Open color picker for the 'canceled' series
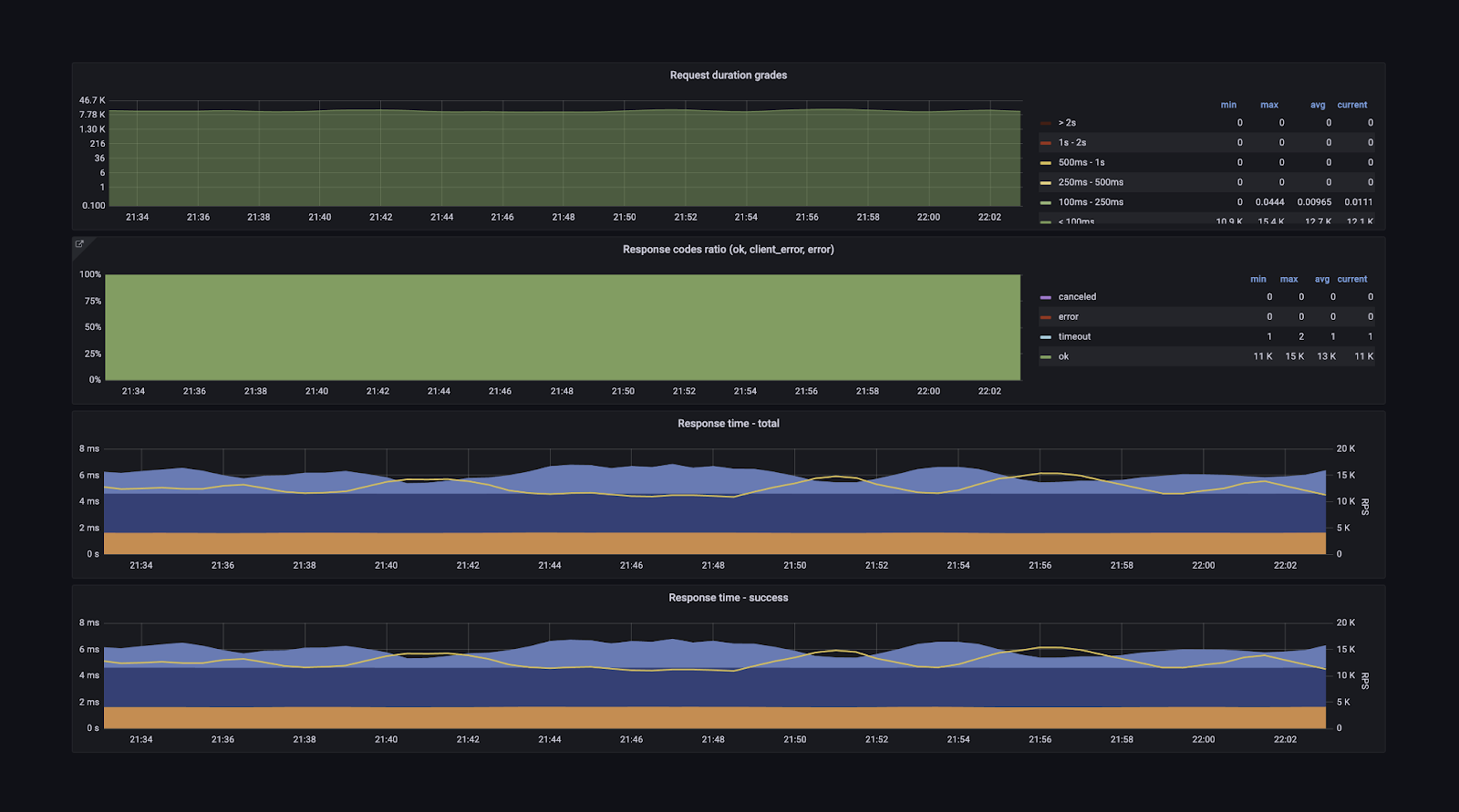 [1046, 297]
